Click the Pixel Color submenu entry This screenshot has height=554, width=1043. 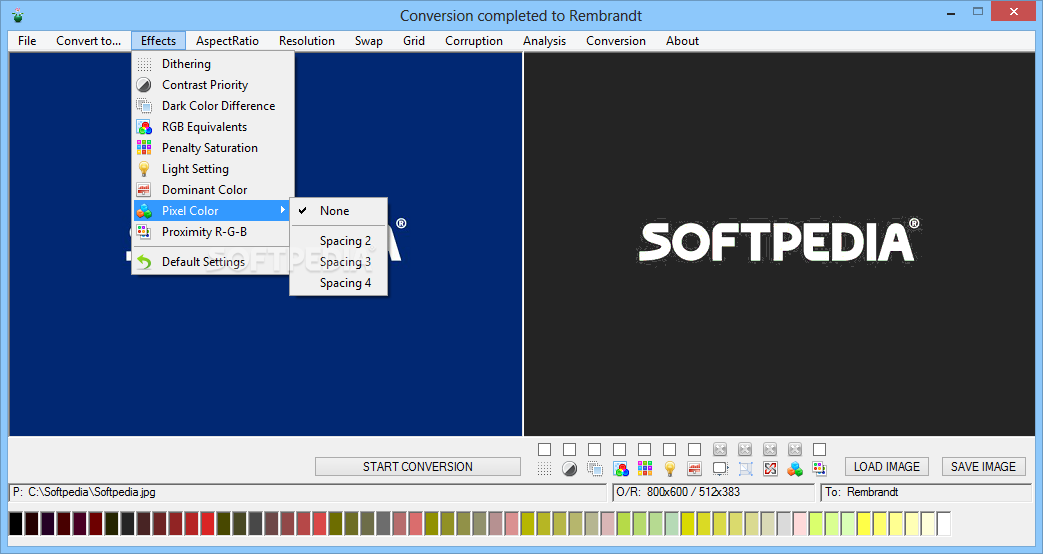pyautogui.click(x=213, y=211)
